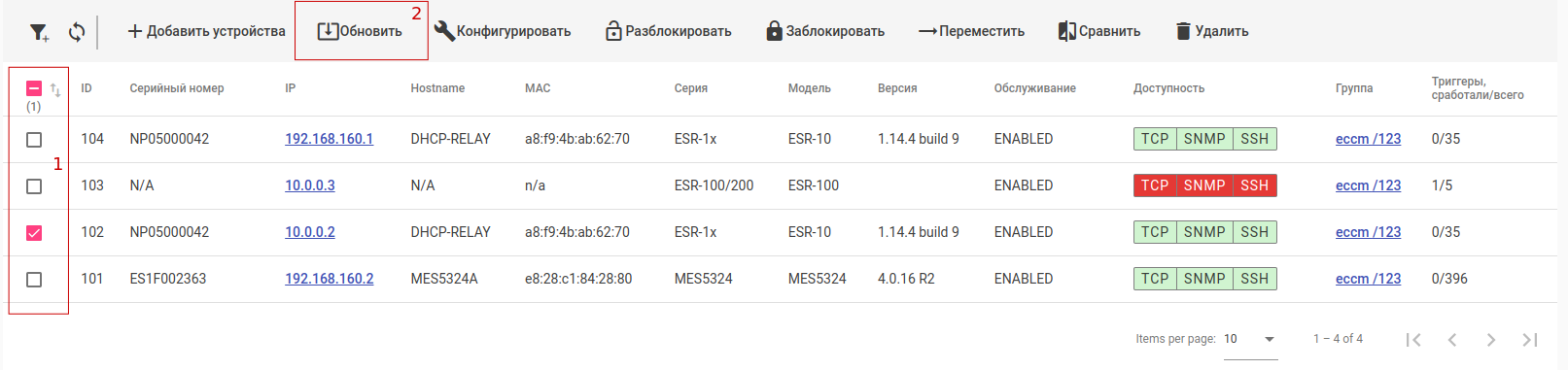Viewport: 1568px width, 370px height.
Task: Toggle the select-all header checkbox
Action: (x=34, y=88)
